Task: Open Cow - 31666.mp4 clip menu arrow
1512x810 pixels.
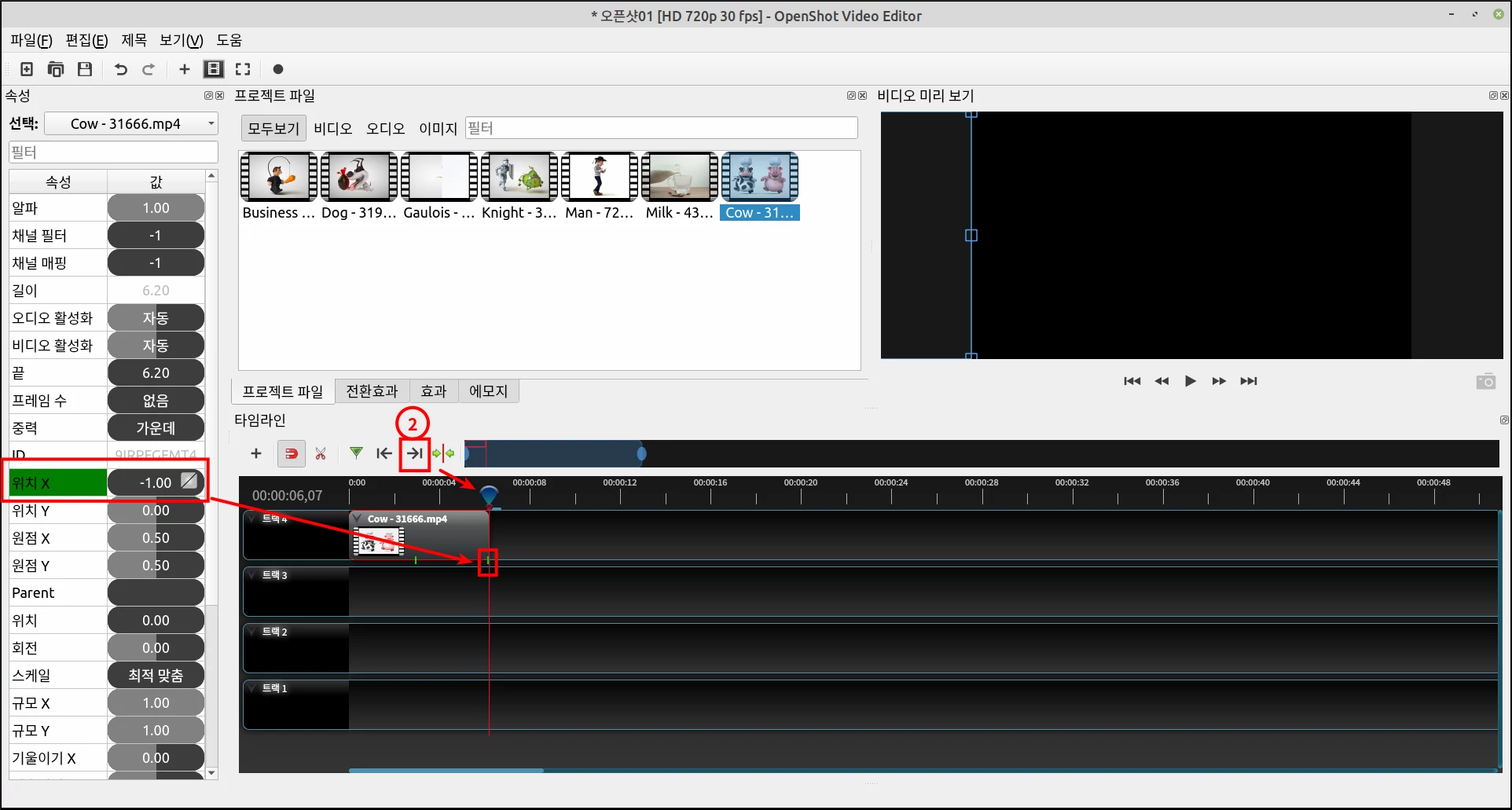Action: pyautogui.click(x=358, y=519)
